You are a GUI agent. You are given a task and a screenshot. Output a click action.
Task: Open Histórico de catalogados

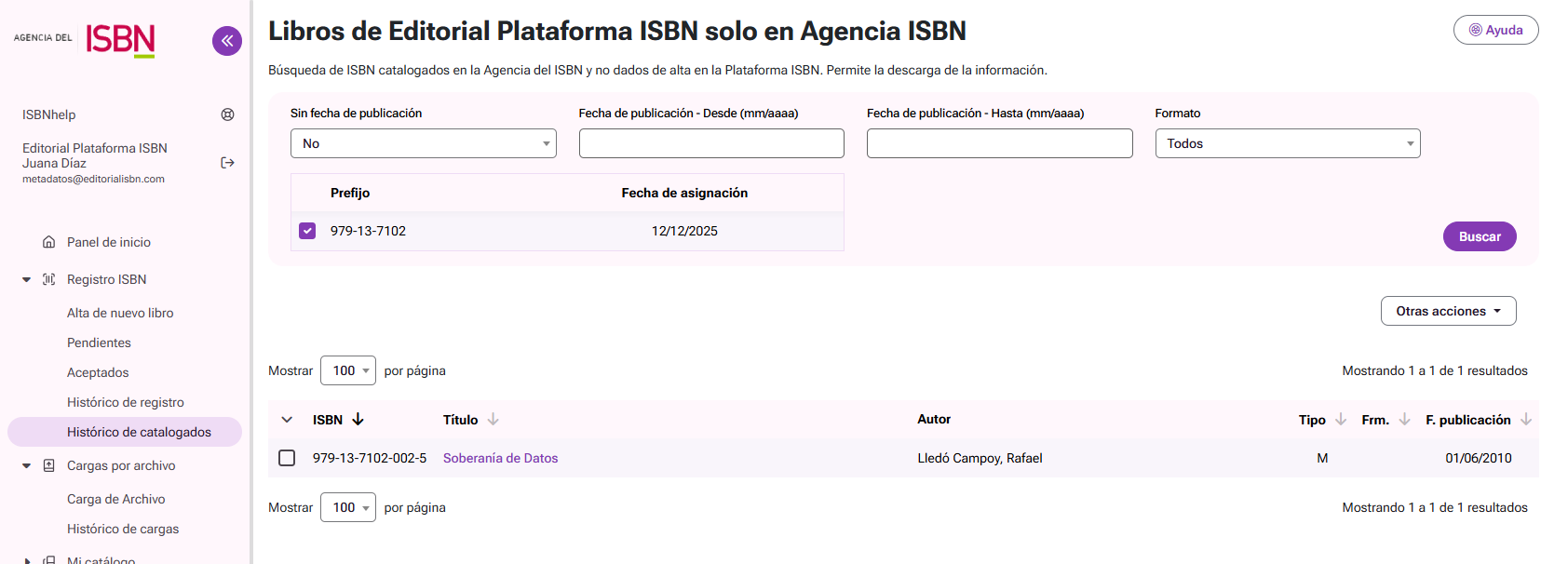click(125, 432)
